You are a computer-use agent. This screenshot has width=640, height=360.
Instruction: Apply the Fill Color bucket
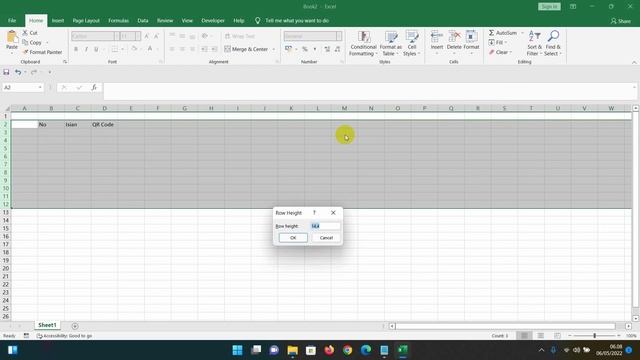pos(134,49)
